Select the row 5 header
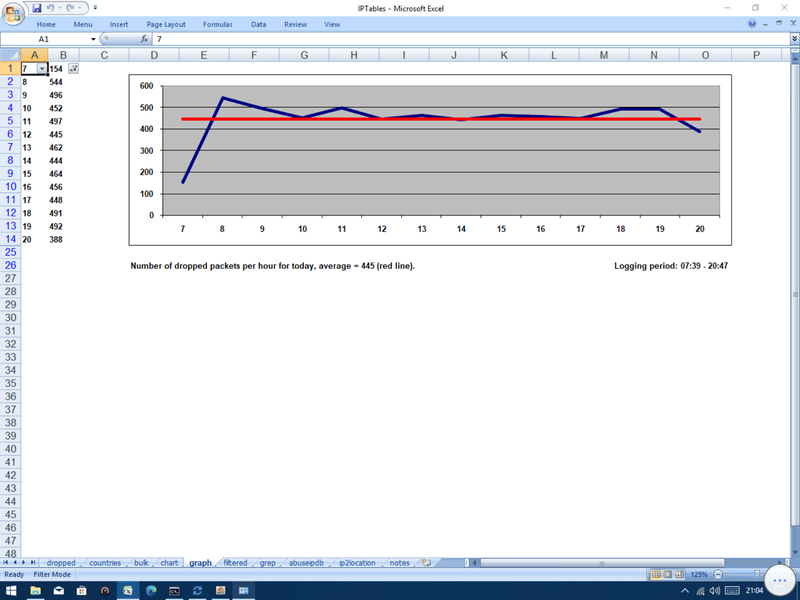Screen dimensions: 800x600 (x=10, y=121)
